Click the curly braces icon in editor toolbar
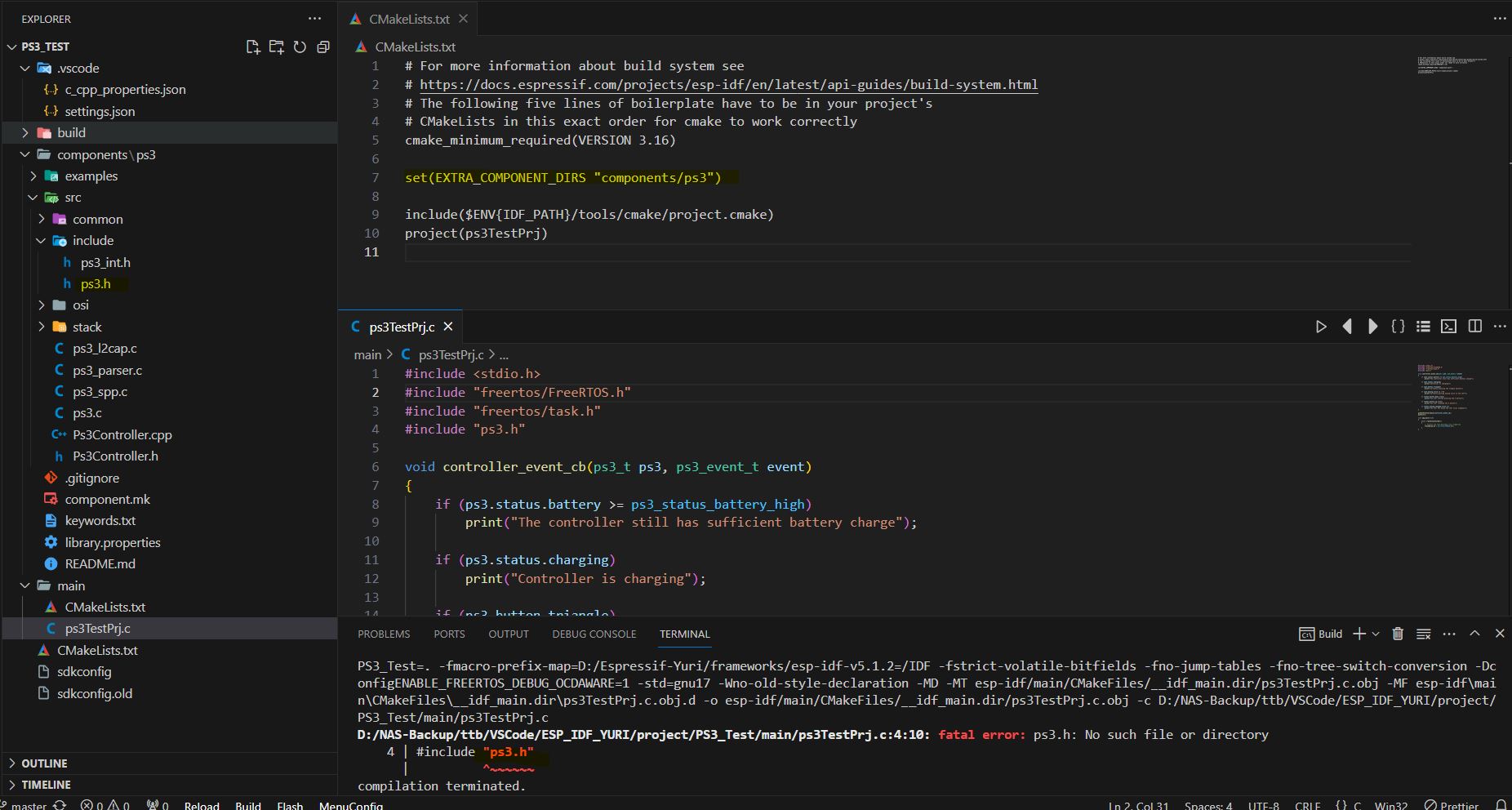This screenshot has width=1512, height=810. [x=1398, y=327]
